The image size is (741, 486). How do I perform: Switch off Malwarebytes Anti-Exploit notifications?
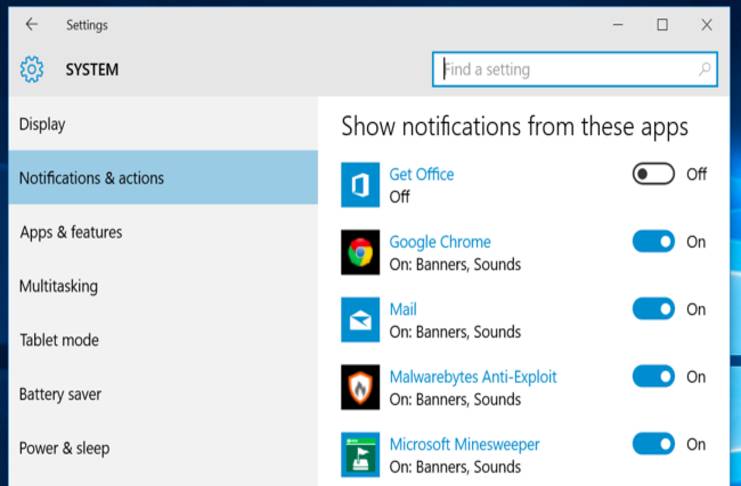(x=654, y=377)
